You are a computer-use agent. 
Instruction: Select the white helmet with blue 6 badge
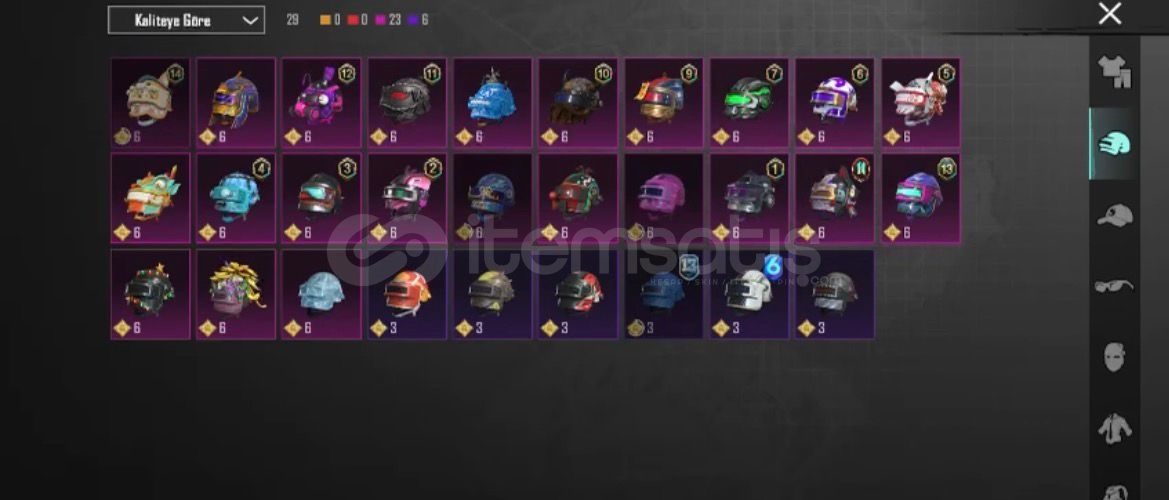[749, 294]
